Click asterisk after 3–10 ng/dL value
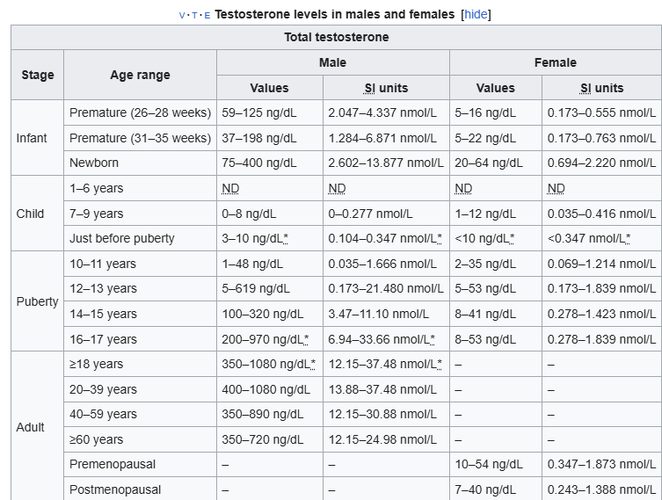Image resolution: width=662 pixels, height=500 pixels. tap(286, 239)
